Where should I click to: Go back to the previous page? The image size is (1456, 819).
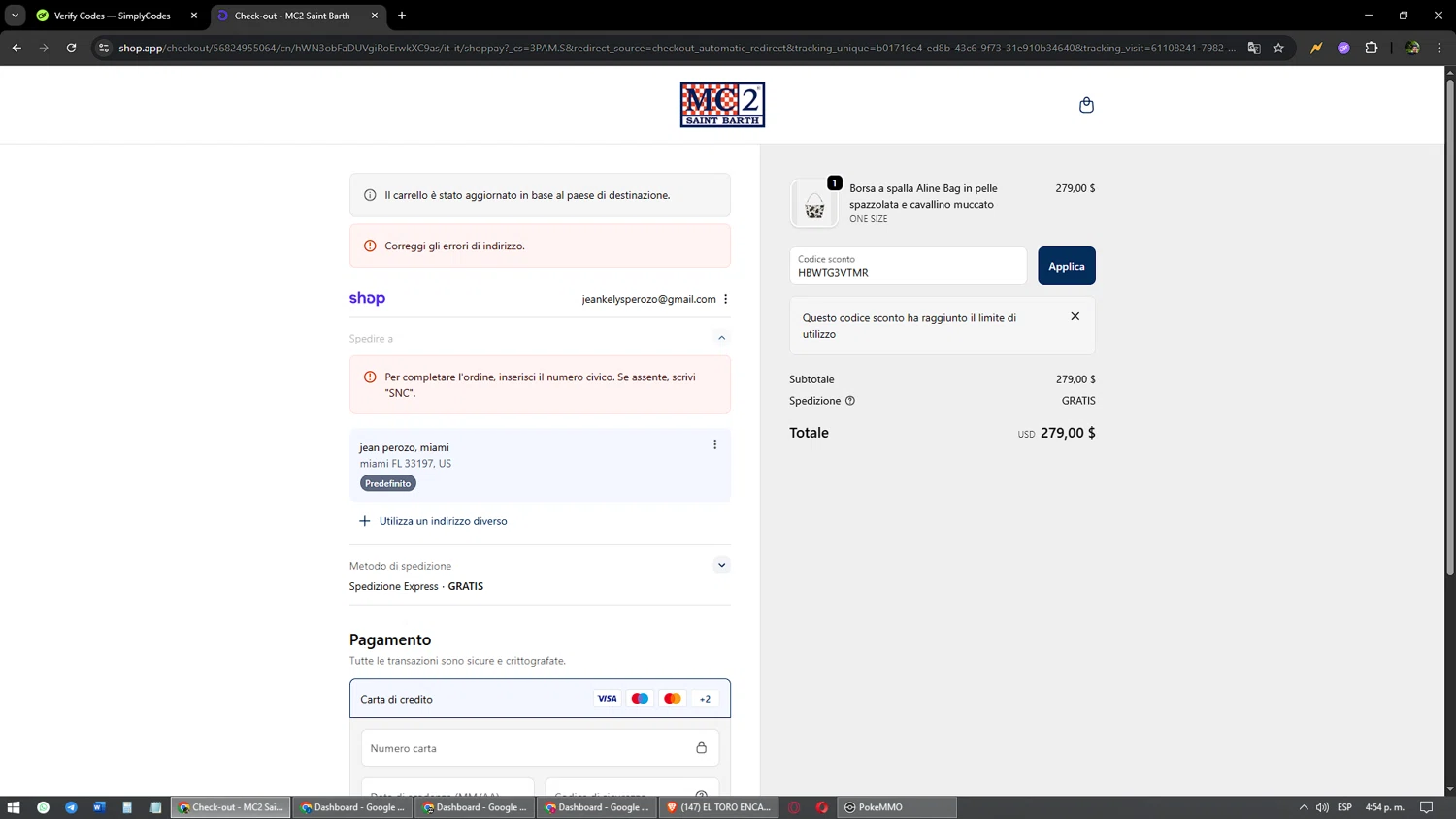tap(17, 48)
